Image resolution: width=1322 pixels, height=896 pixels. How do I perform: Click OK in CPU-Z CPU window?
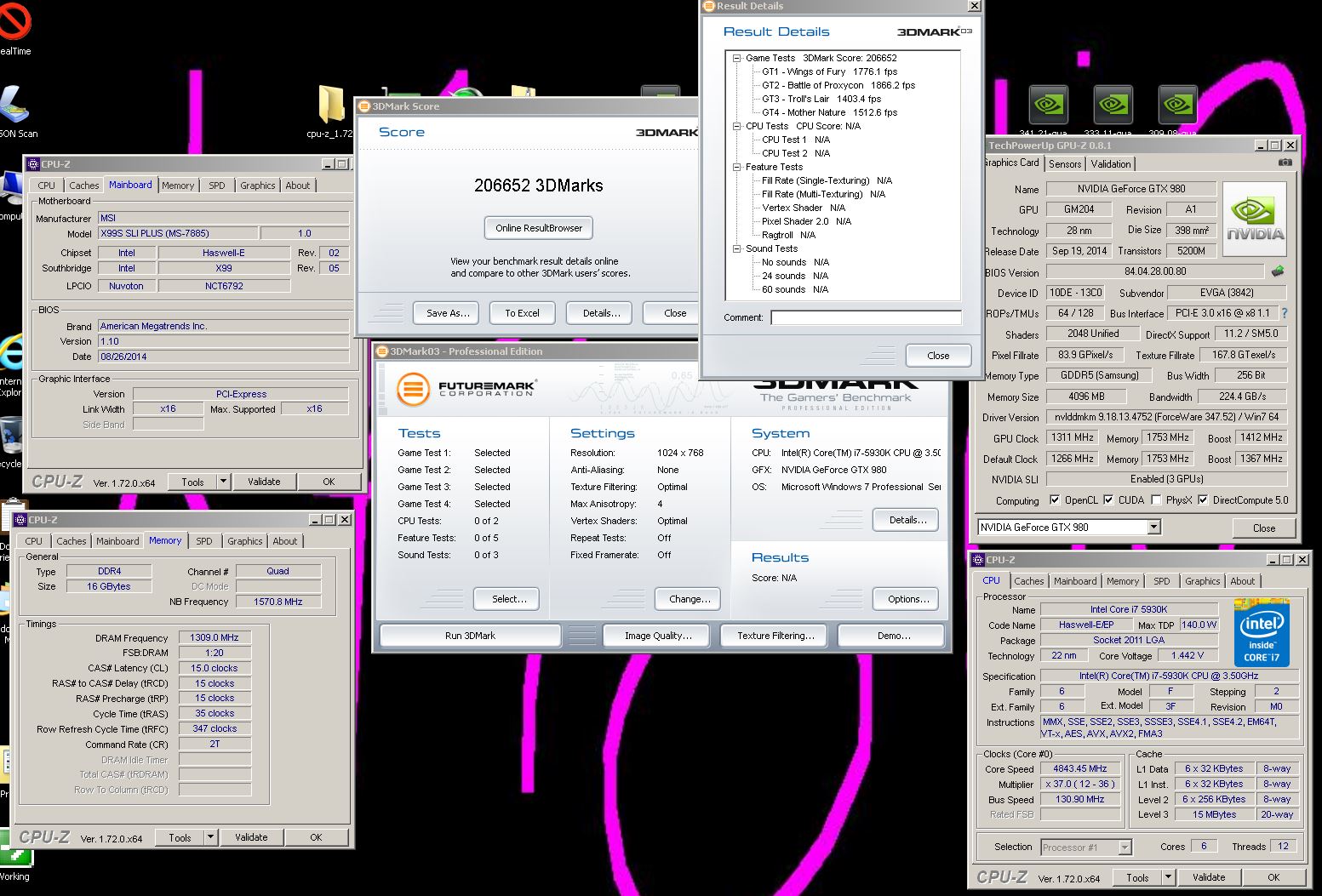pyautogui.click(x=1273, y=877)
